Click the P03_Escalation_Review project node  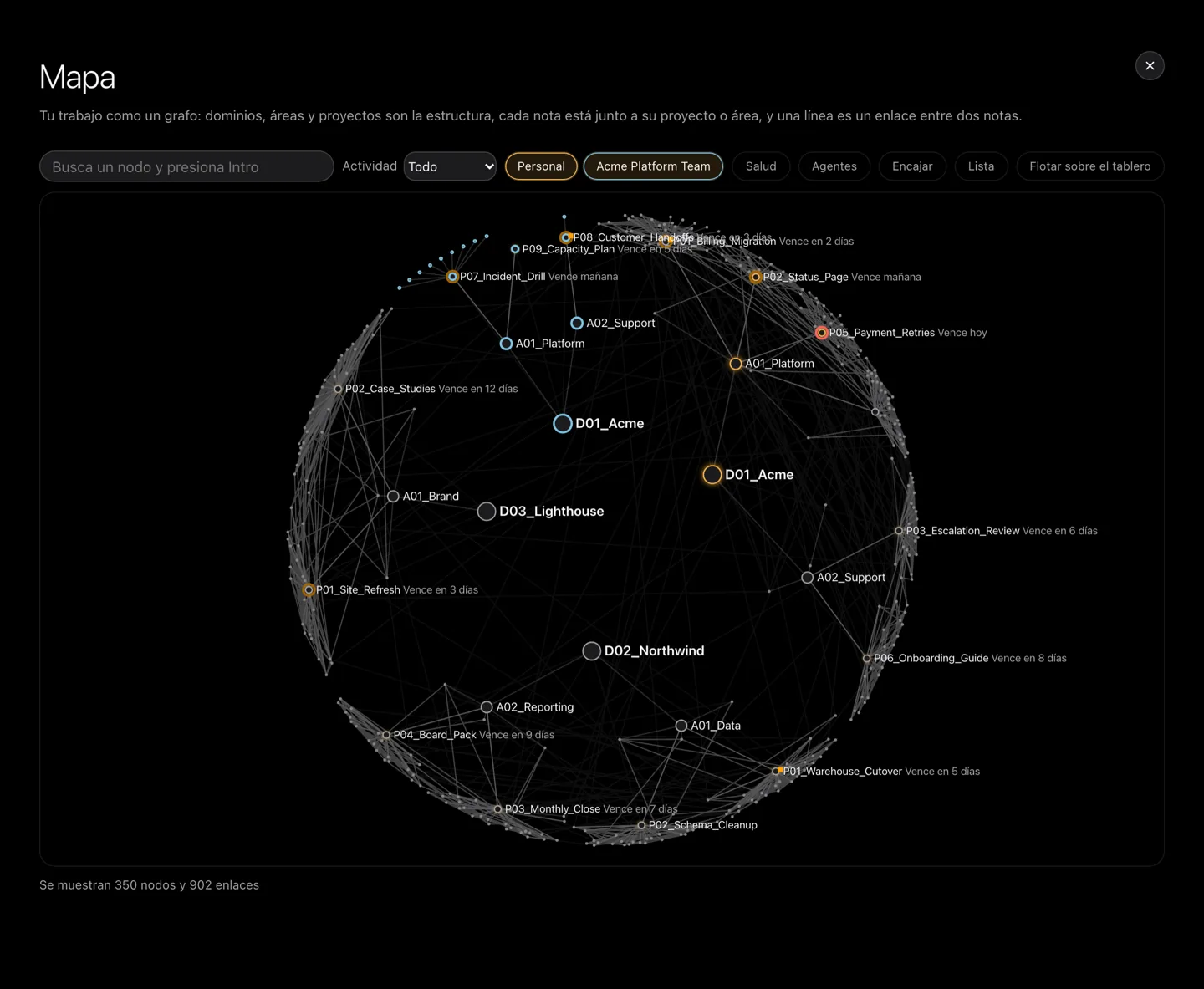click(x=899, y=531)
